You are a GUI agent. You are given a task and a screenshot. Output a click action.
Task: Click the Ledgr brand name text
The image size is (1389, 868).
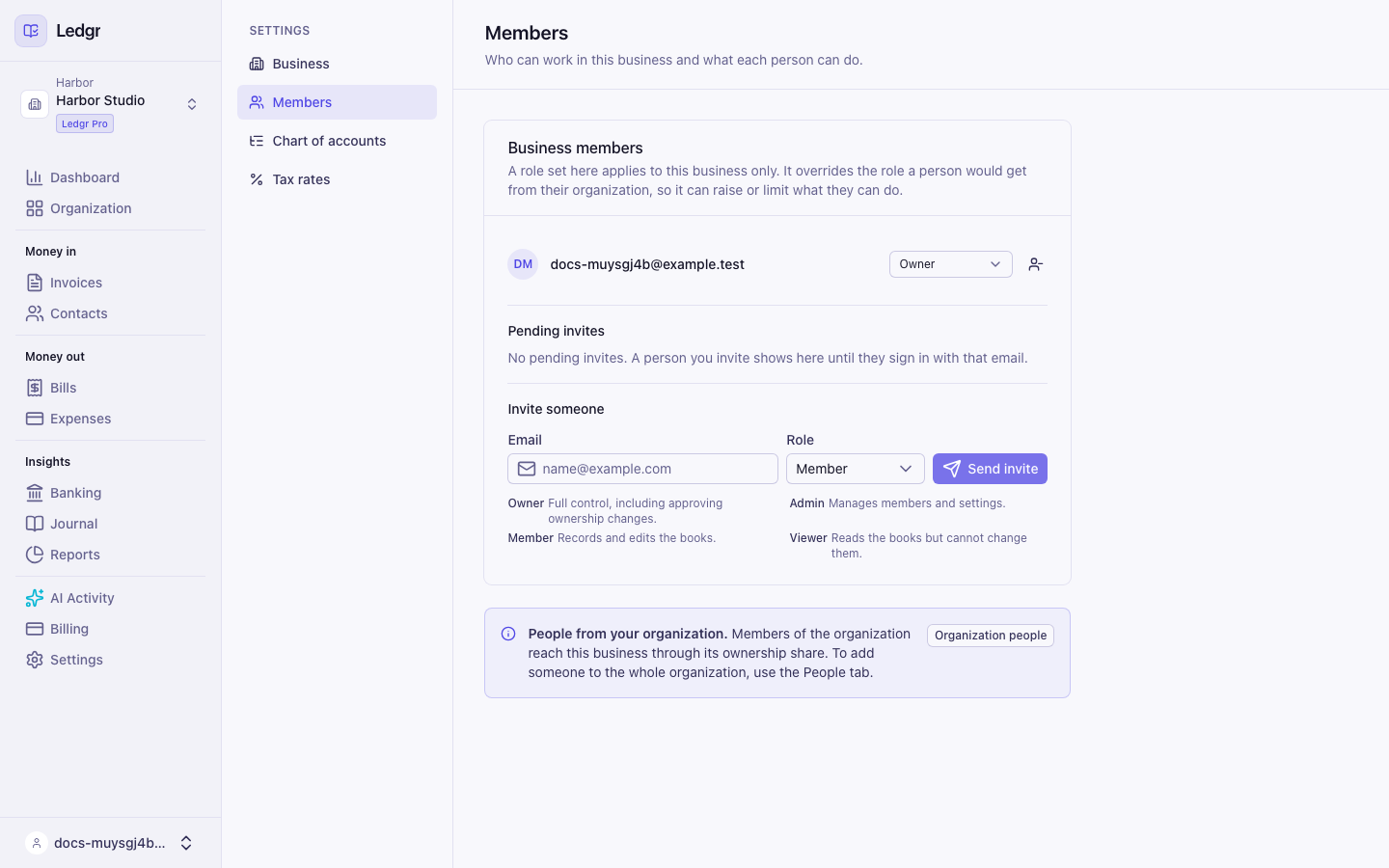coord(78,31)
